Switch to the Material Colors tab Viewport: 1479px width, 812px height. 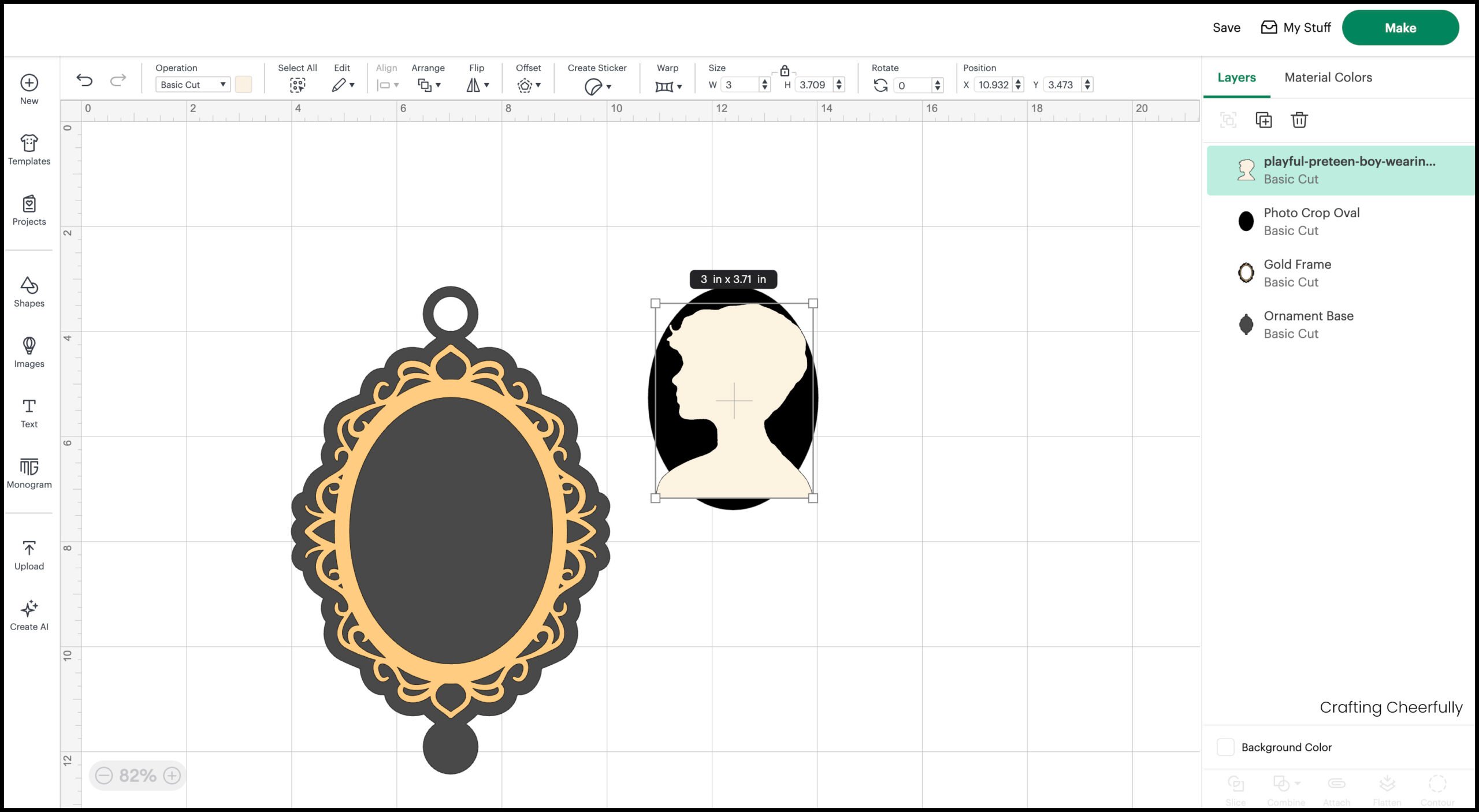[1328, 77]
